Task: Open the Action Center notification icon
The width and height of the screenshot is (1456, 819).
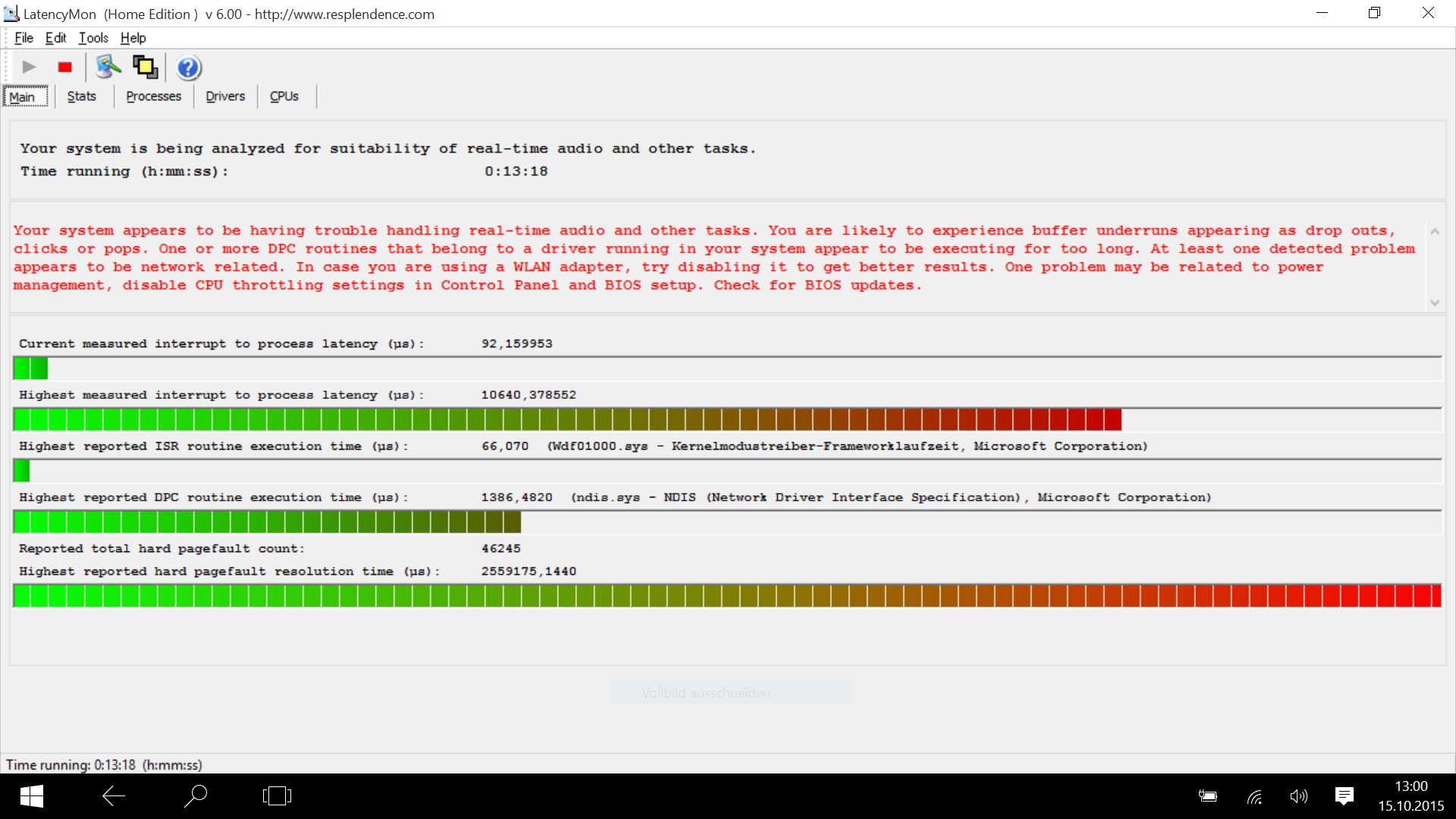Action: pyautogui.click(x=1344, y=795)
